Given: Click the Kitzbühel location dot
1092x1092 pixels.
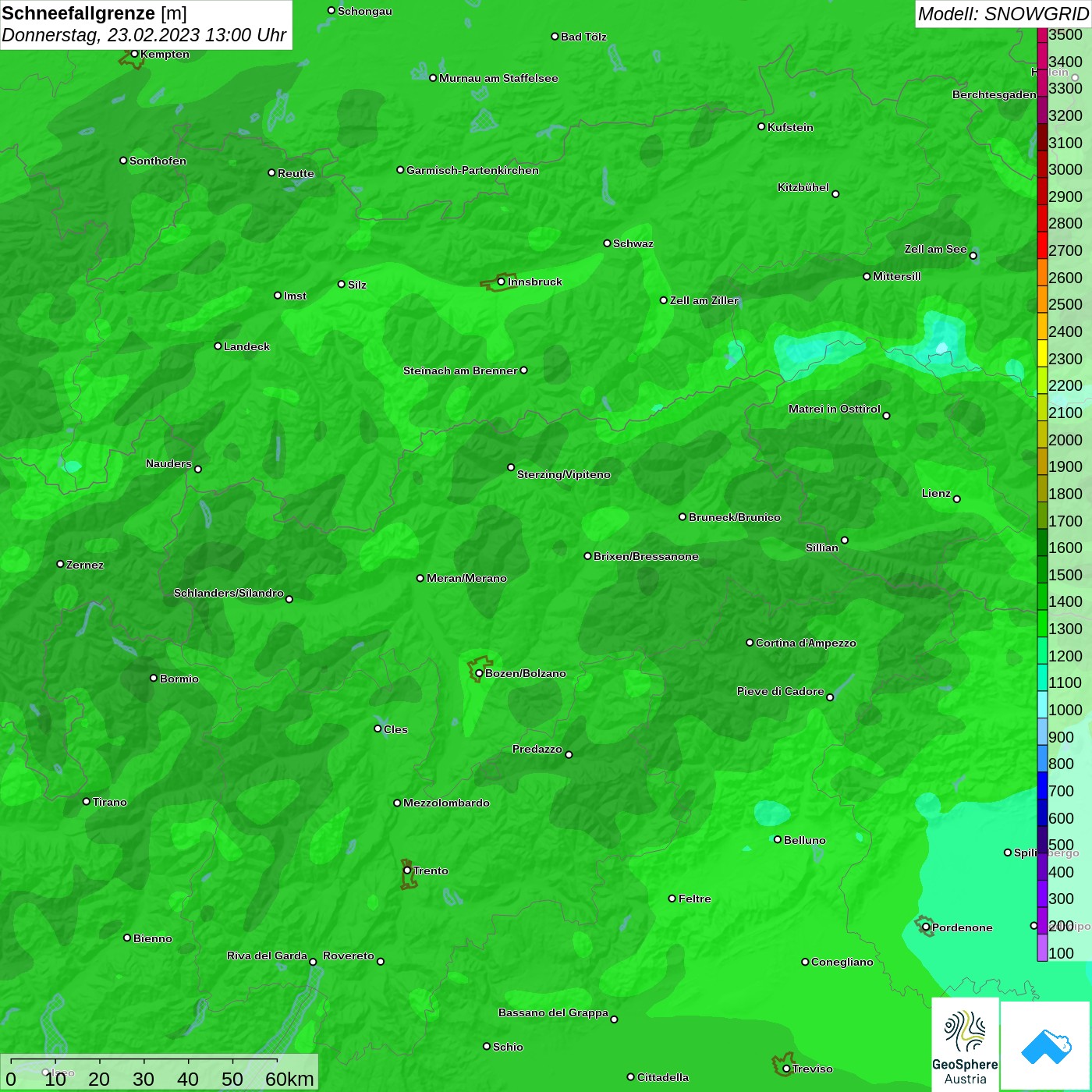Looking at the screenshot, I should pos(835,194).
